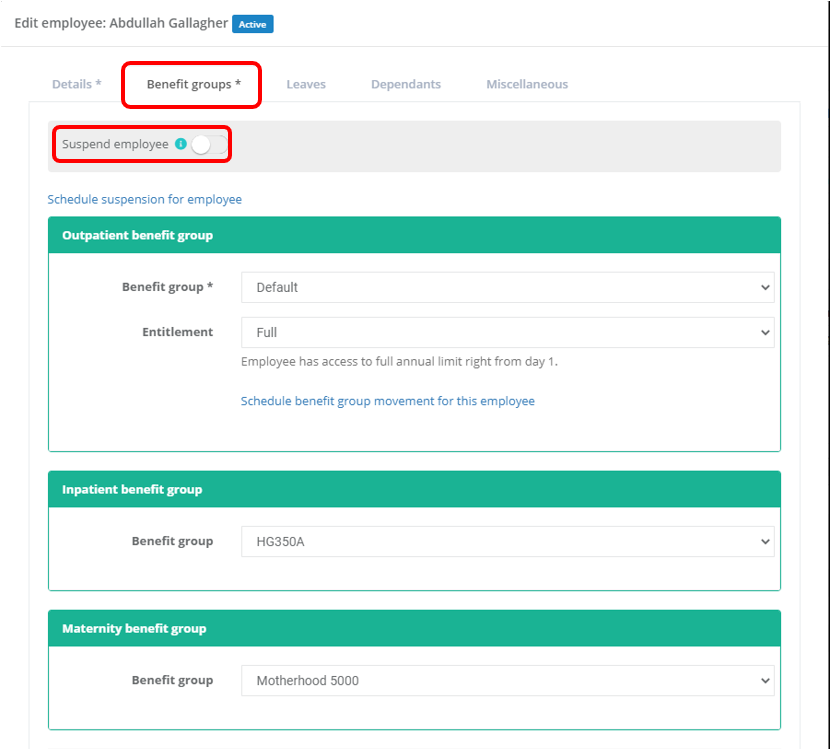Go to the Dependants tab
This screenshot has width=831, height=750.
pyautogui.click(x=405, y=85)
